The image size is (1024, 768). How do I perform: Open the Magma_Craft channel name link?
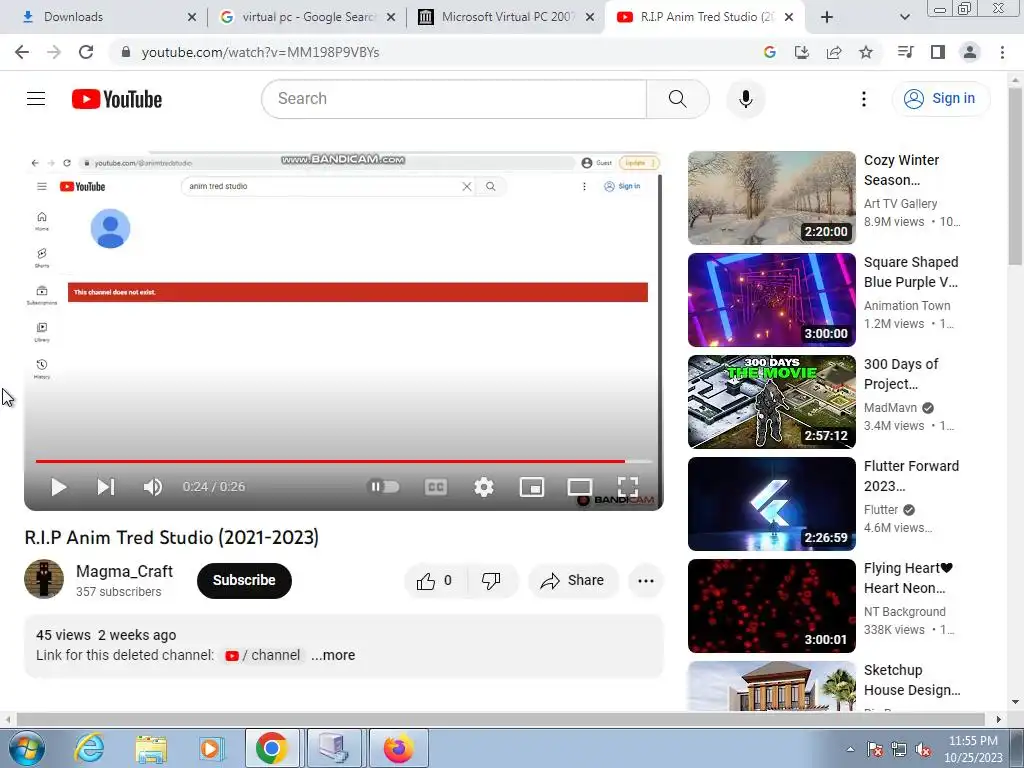[x=124, y=571]
